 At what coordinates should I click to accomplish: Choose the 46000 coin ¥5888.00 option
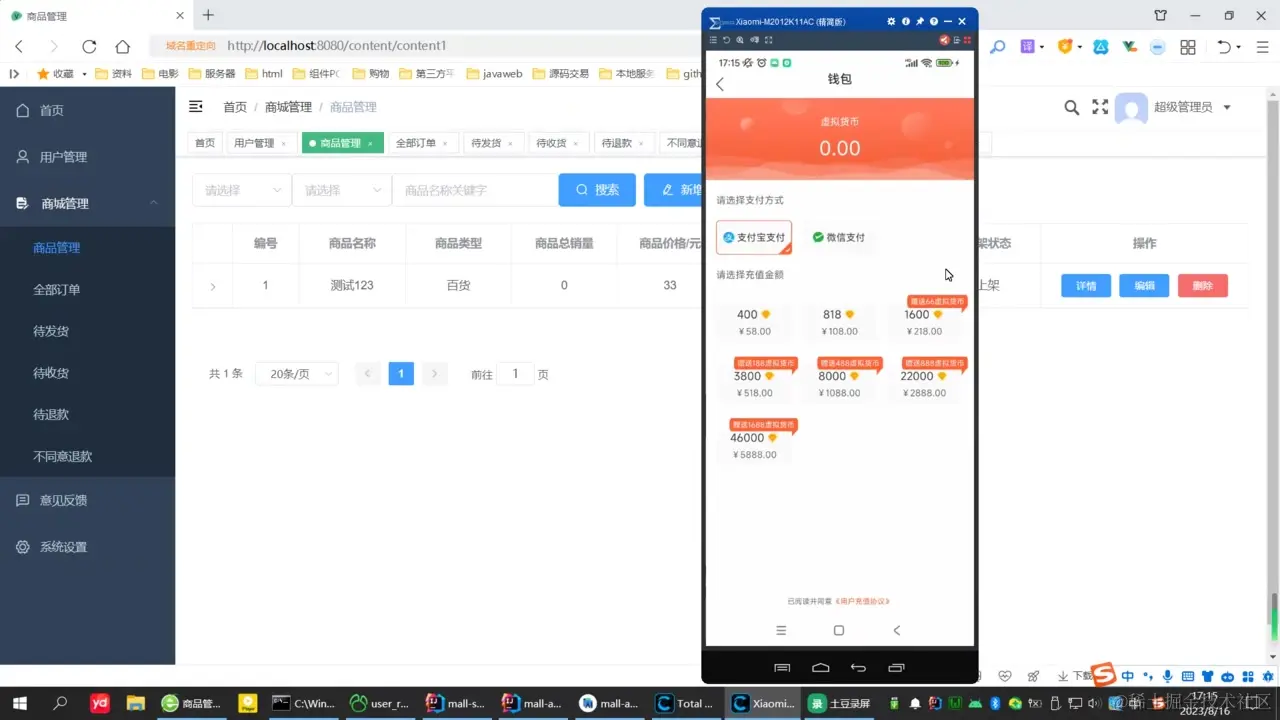pos(754,446)
